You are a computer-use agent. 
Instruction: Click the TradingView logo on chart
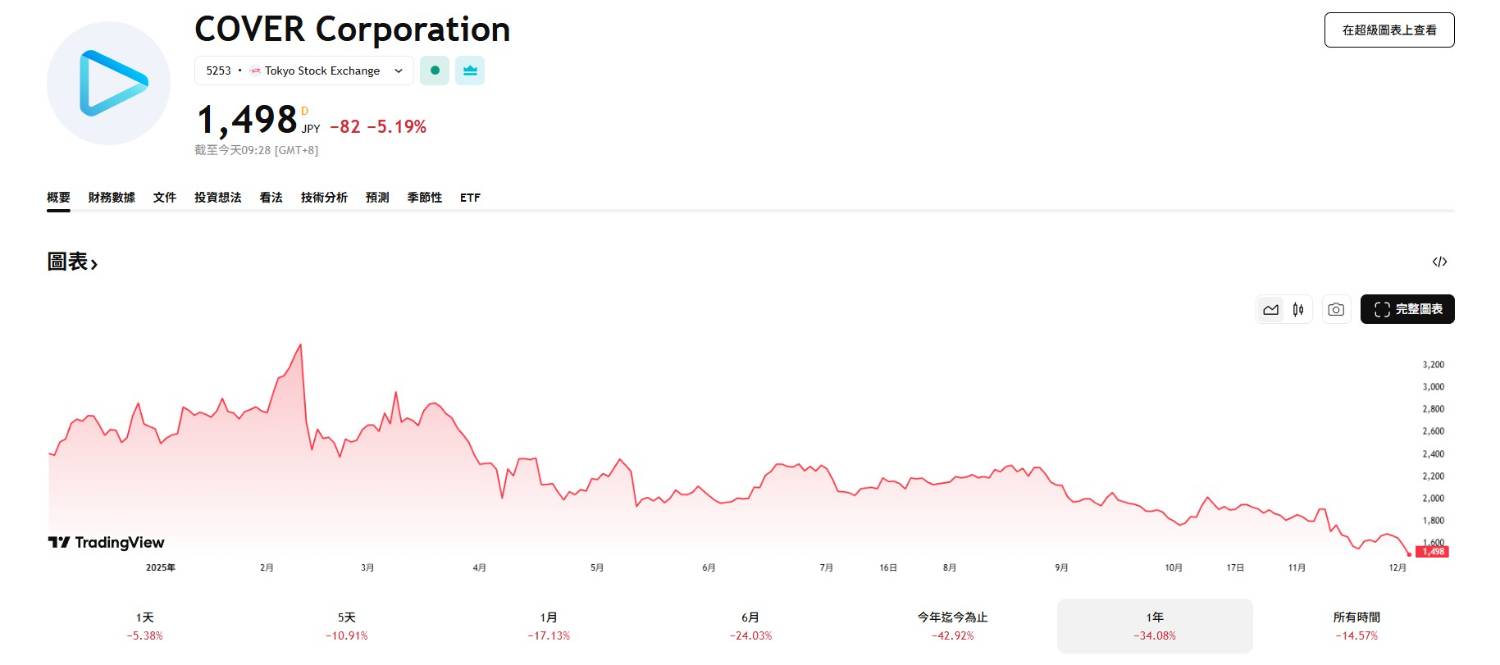pos(106,542)
